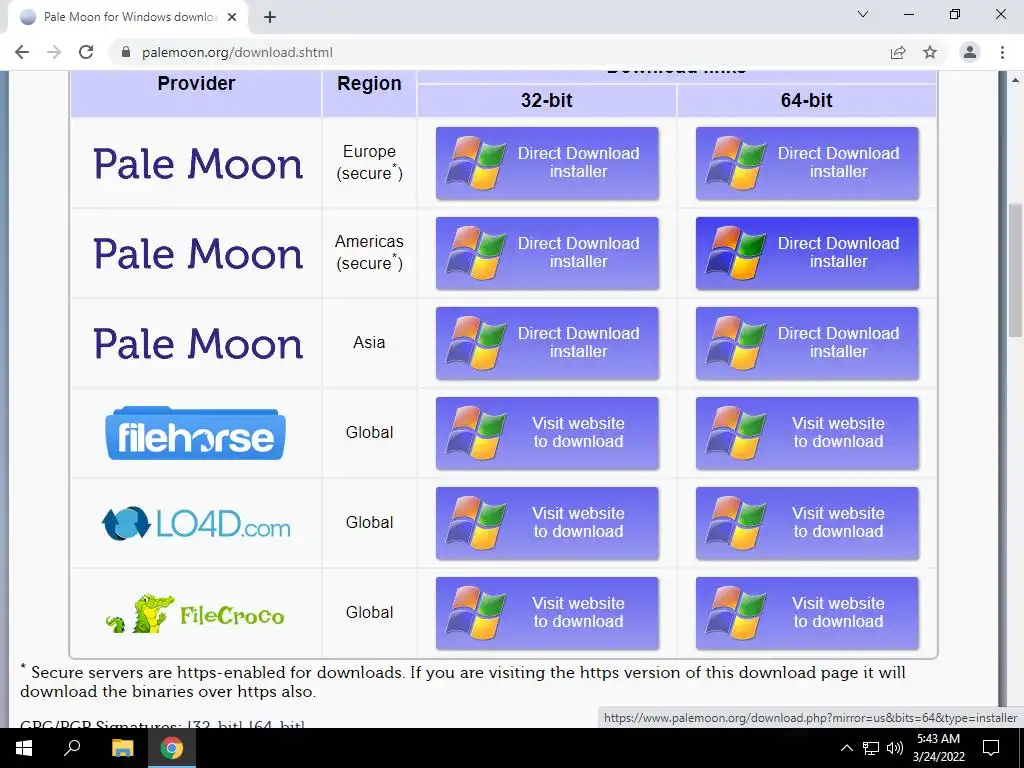The height and width of the screenshot is (768, 1024).
Task: Select the Pale Moon for Windows download tab
Action: click(x=128, y=17)
